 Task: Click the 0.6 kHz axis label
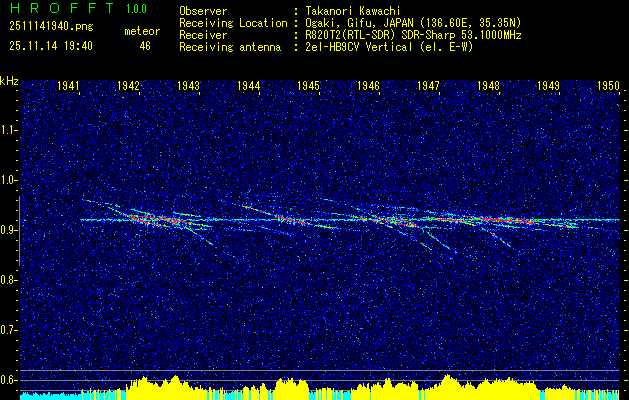(9, 380)
